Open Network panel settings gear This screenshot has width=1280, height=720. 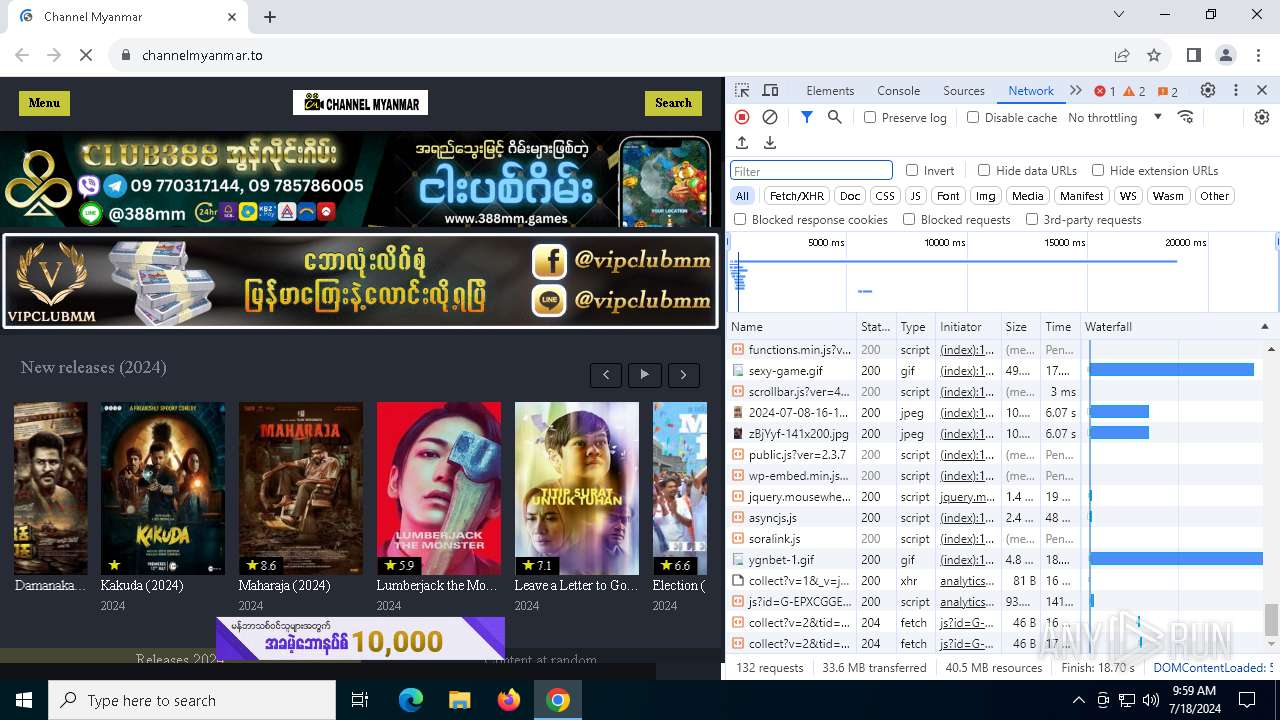click(1262, 117)
